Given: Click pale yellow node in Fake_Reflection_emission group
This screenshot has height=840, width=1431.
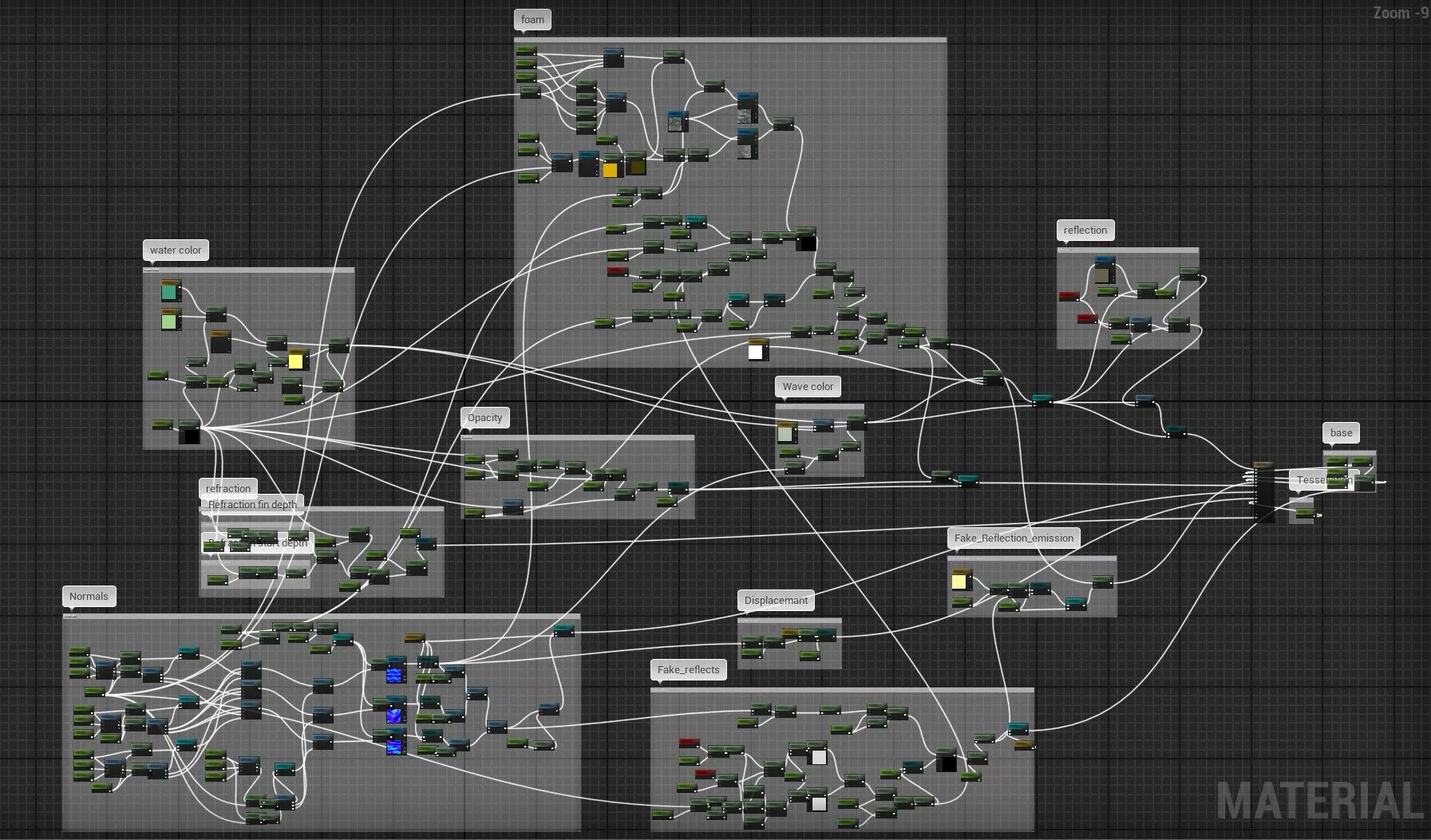Looking at the screenshot, I should click(x=961, y=580).
